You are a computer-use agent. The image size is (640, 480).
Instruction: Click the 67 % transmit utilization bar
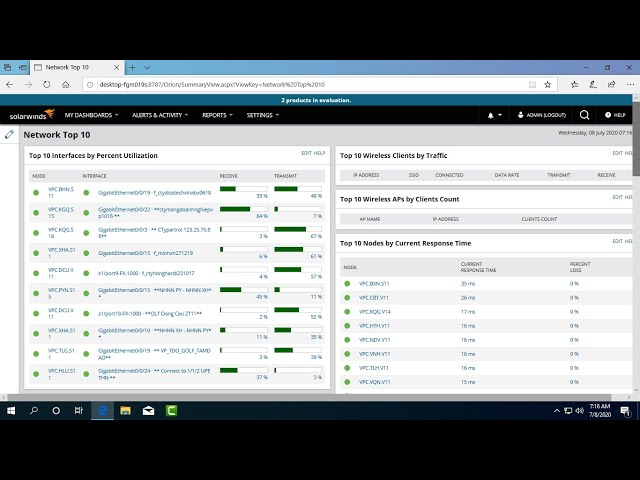298,229
